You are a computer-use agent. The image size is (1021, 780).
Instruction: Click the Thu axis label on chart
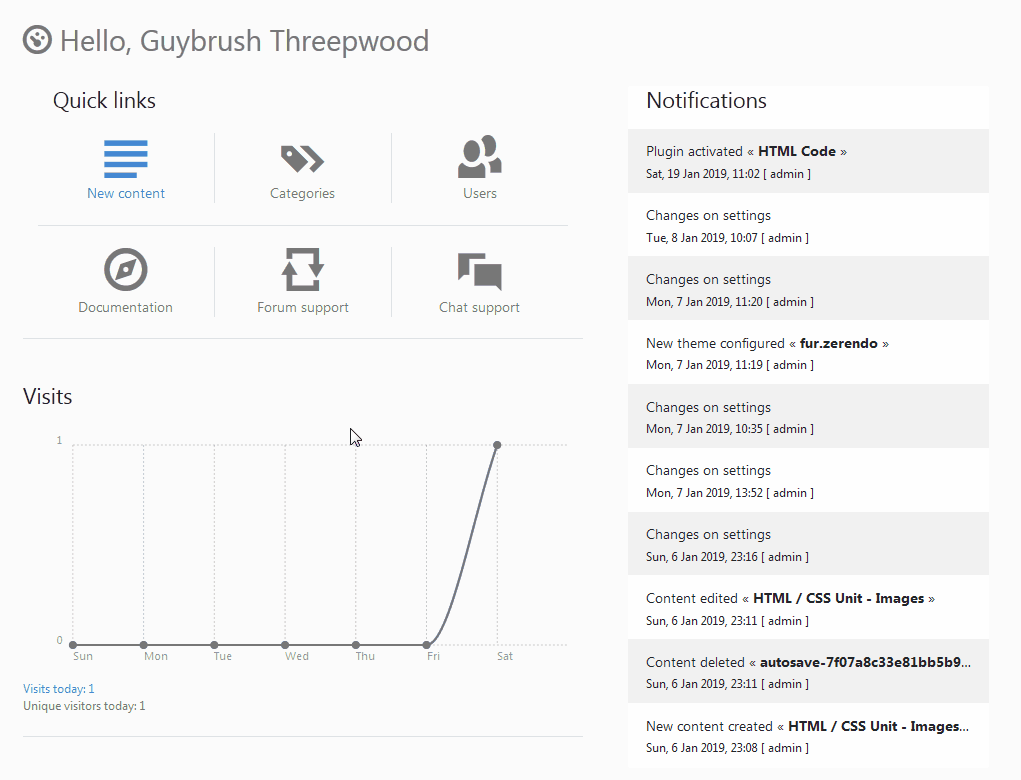pos(365,656)
